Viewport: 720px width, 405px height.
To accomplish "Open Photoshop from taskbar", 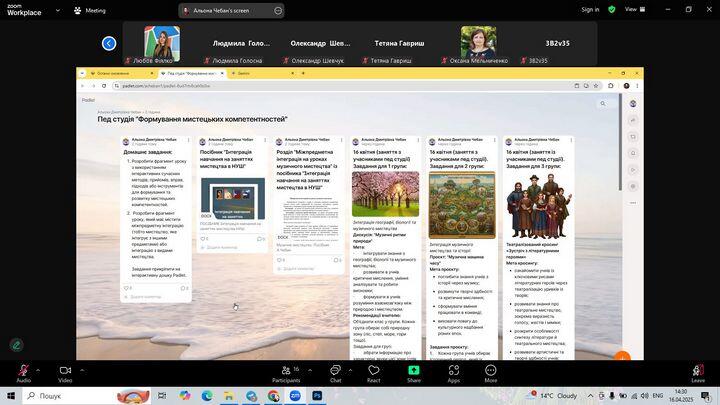I will [317, 396].
